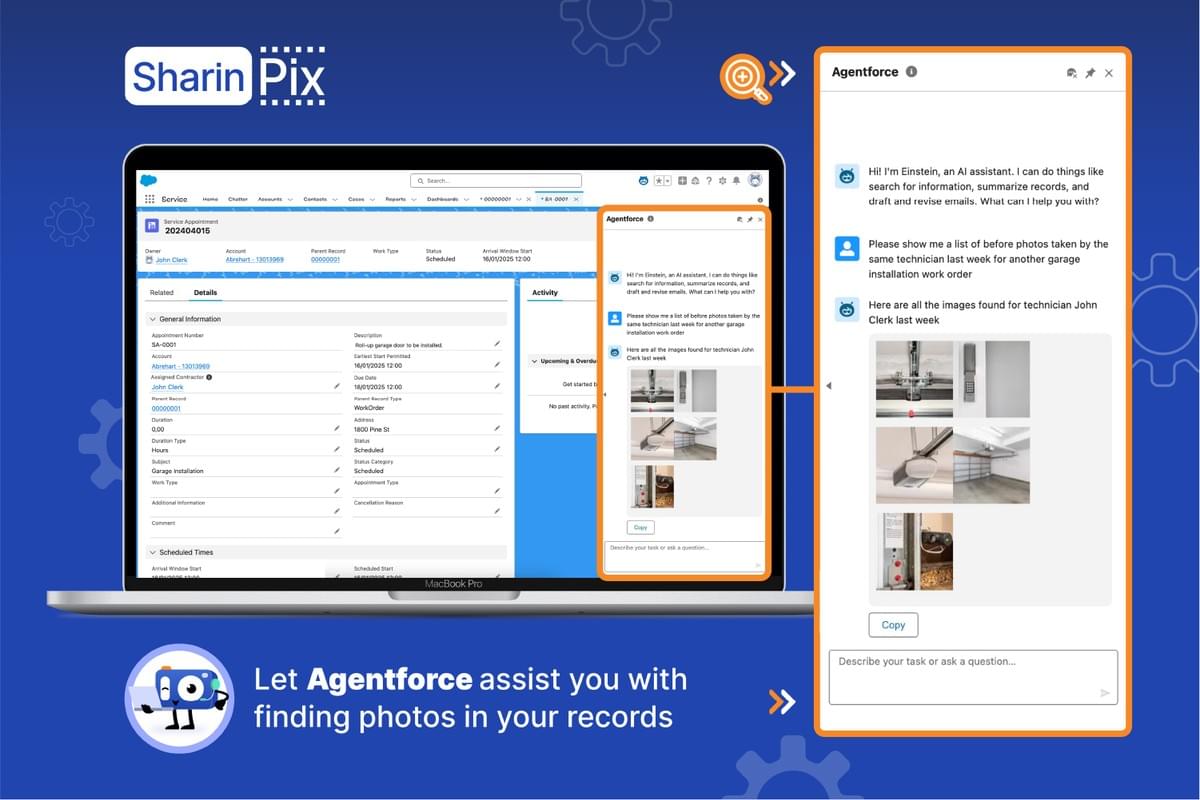This screenshot has height=800, width=1200.
Task: Open Owner link John Clerk in header
Action: (171, 259)
